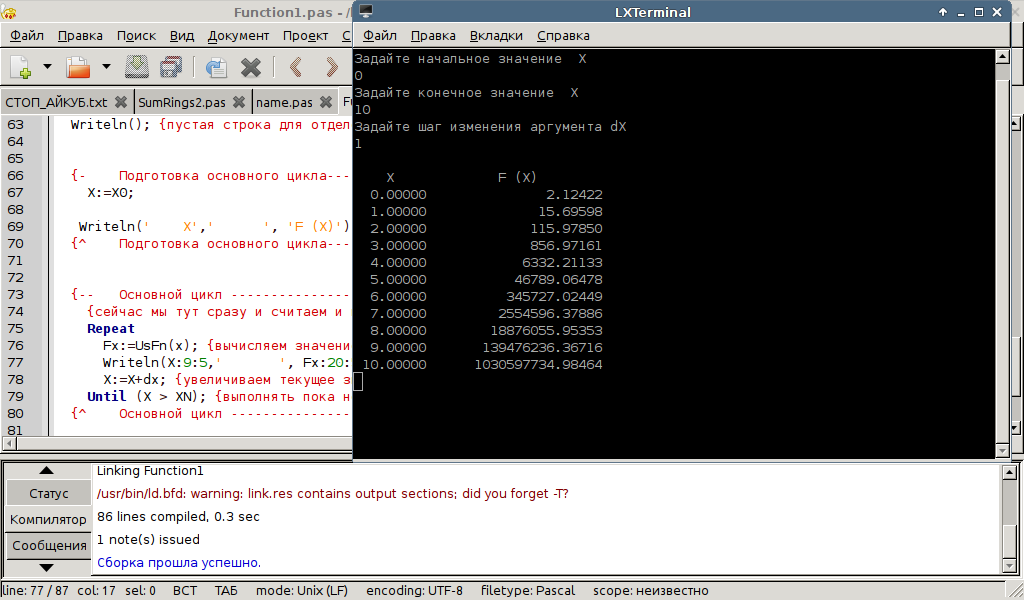Click the ВСТ insert mode indicator
Image resolution: width=1024 pixels, height=600 pixels.
click(x=185, y=591)
